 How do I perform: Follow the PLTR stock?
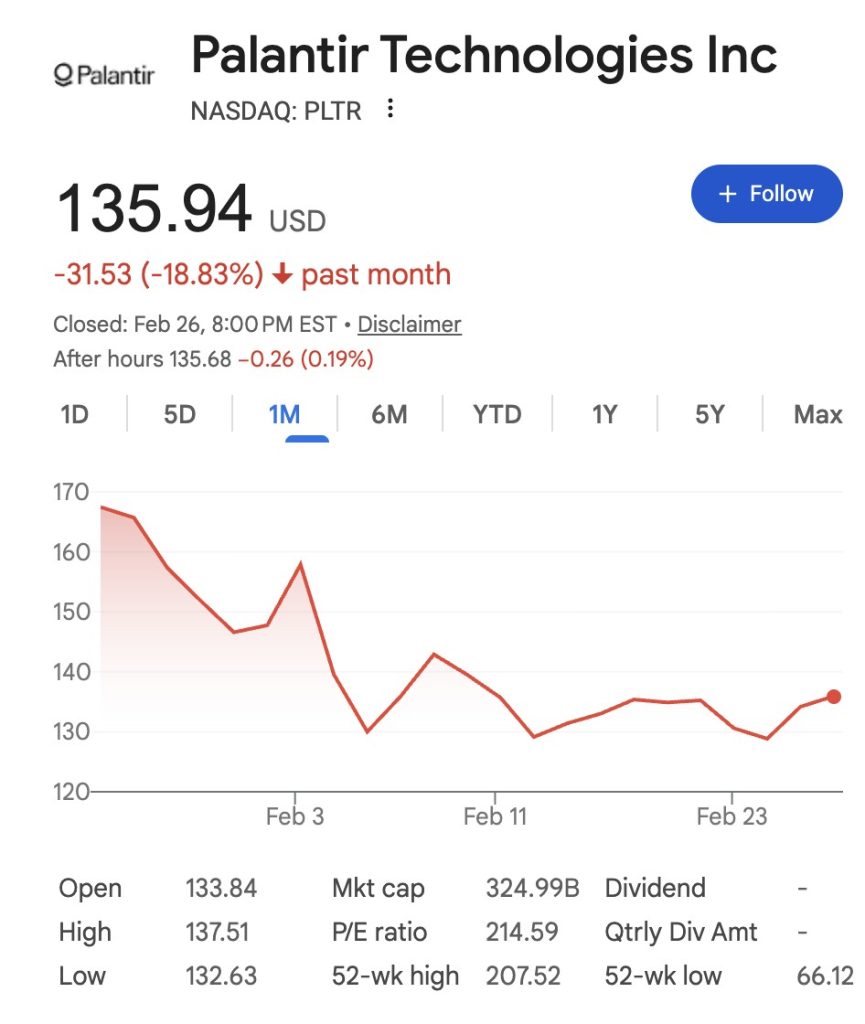(766, 194)
